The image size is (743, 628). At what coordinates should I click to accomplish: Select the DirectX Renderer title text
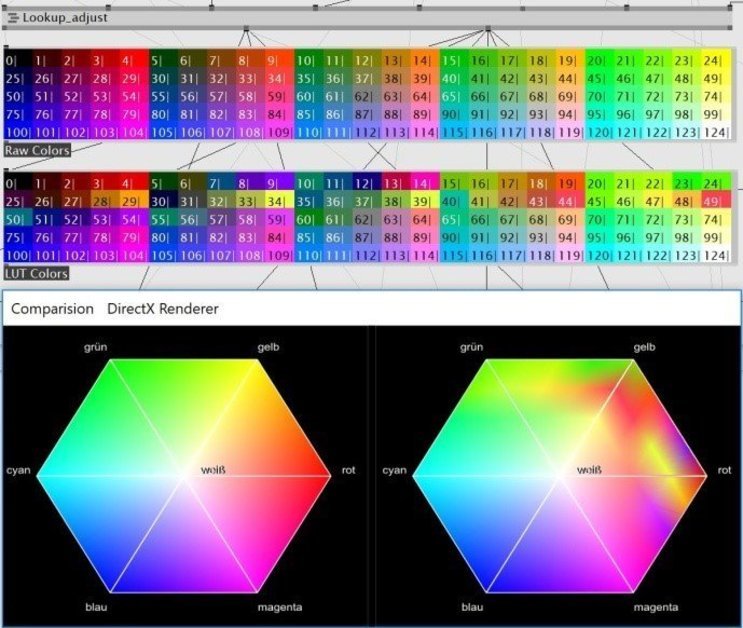click(163, 309)
